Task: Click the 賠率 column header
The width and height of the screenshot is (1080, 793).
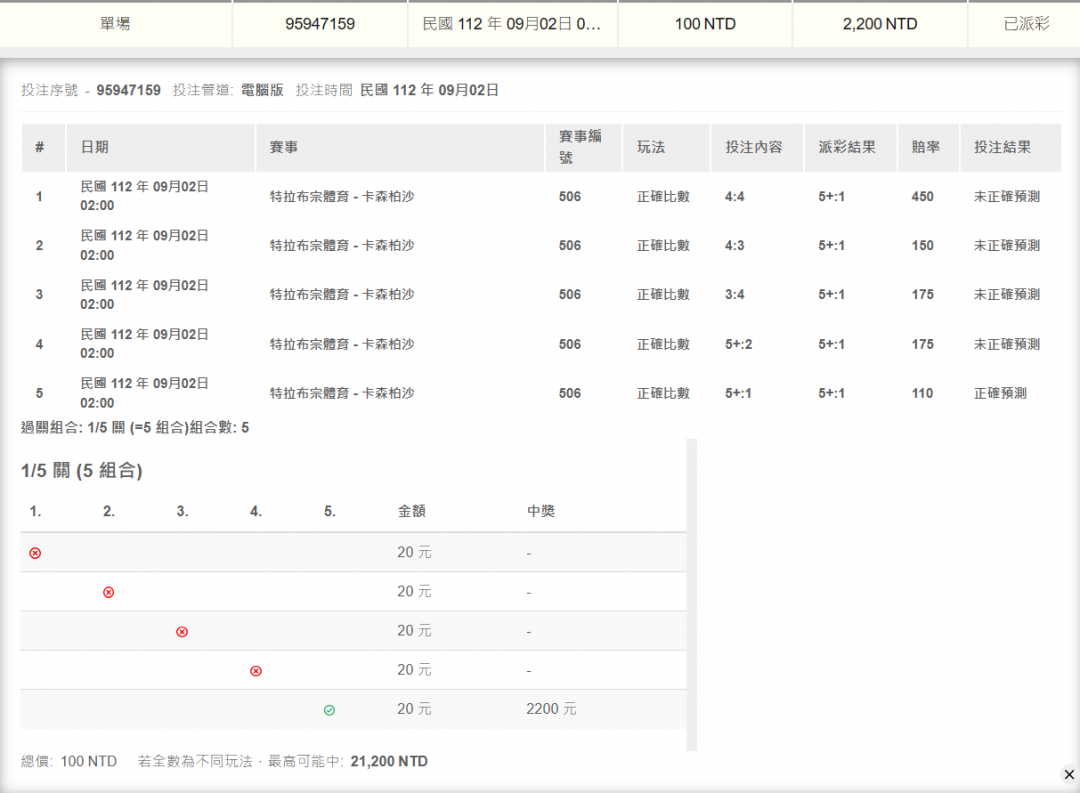Action: (928, 147)
